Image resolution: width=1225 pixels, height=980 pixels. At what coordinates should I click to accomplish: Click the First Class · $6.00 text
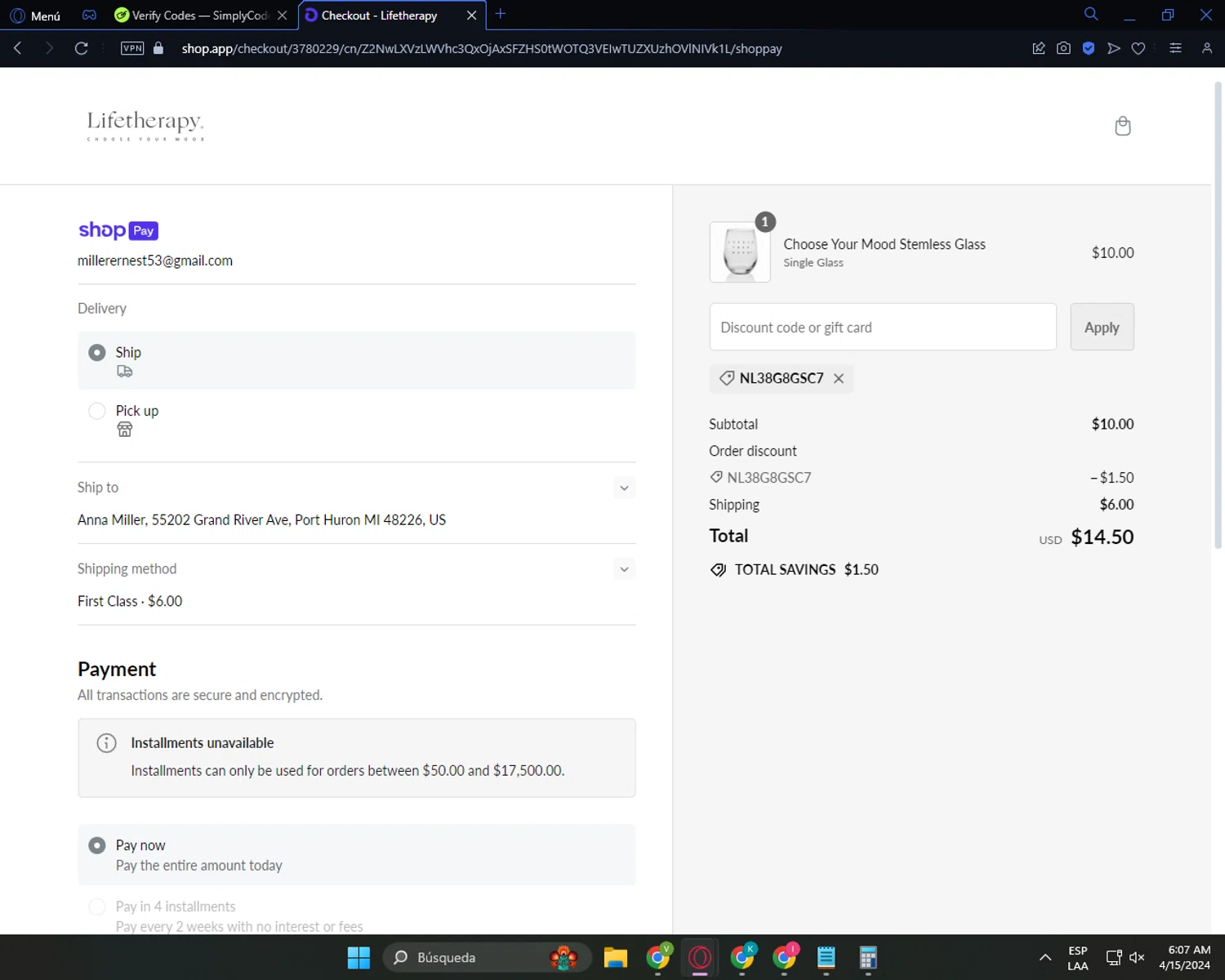coord(130,601)
